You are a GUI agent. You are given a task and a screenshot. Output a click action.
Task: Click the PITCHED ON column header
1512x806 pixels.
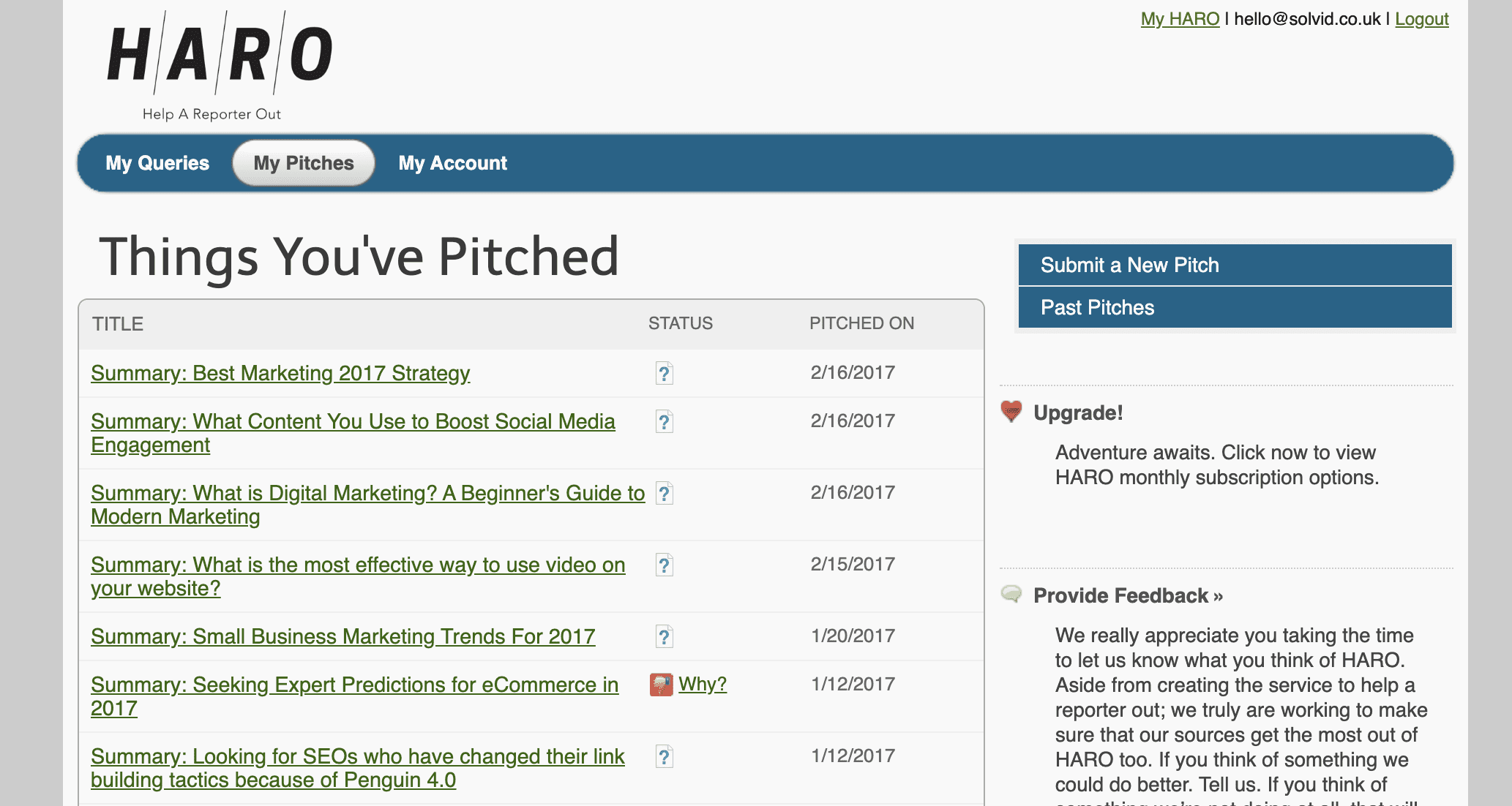click(x=861, y=323)
